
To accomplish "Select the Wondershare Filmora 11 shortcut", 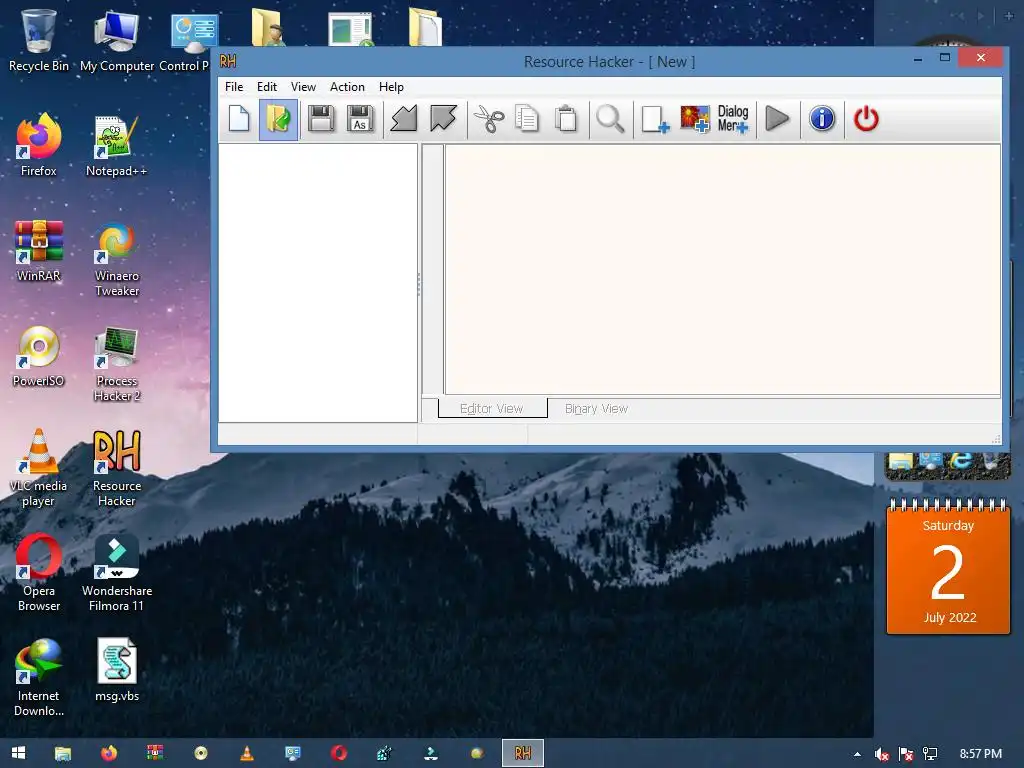I will [x=117, y=573].
